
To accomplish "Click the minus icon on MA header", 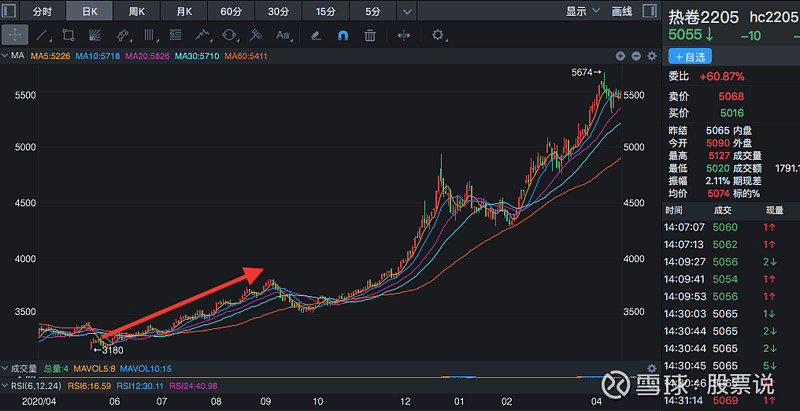I will click(x=636, y=56).
